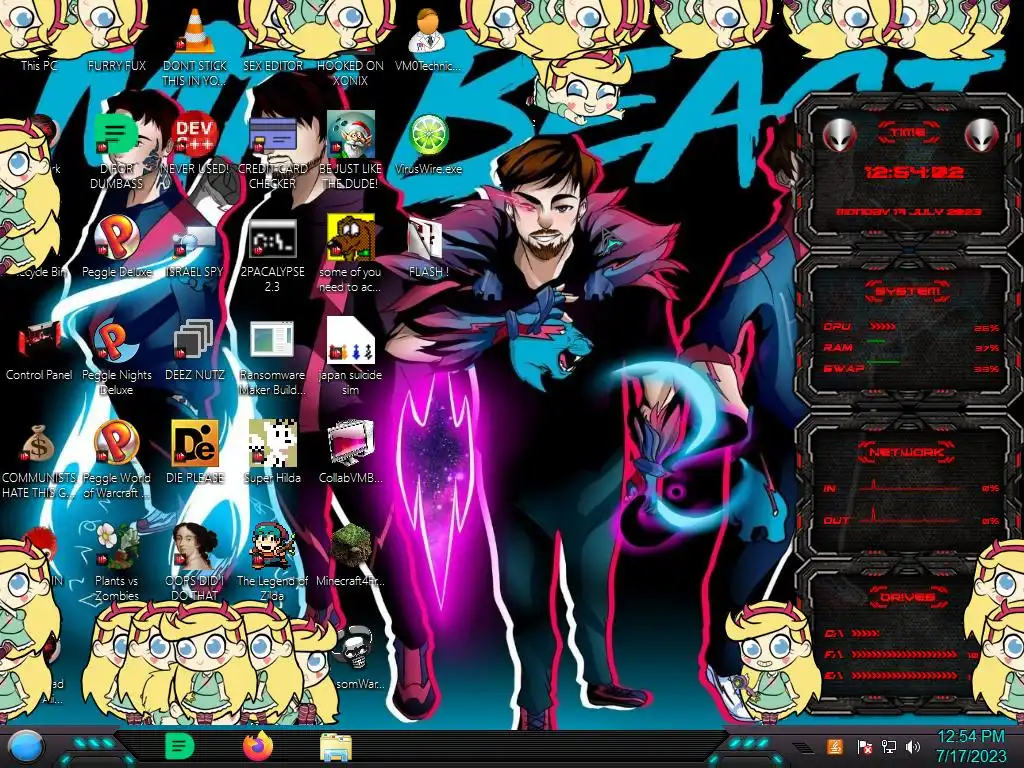This screenshot has height=768, width=1024.
Task: Open the DIE PLEASE De icon
Action: [x=195, y=452]
